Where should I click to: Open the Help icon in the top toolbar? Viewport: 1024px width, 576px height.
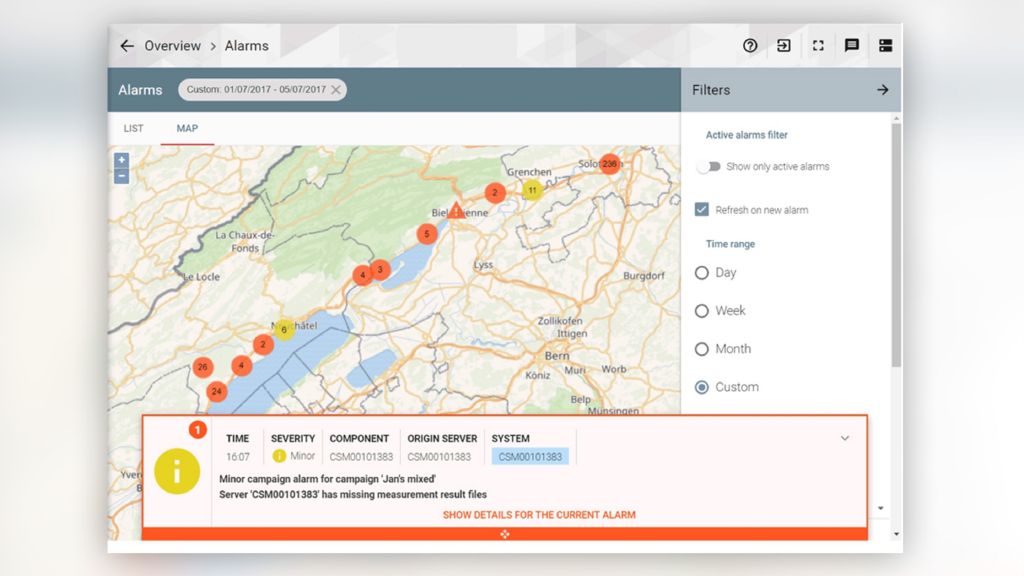tap(749, 45)
